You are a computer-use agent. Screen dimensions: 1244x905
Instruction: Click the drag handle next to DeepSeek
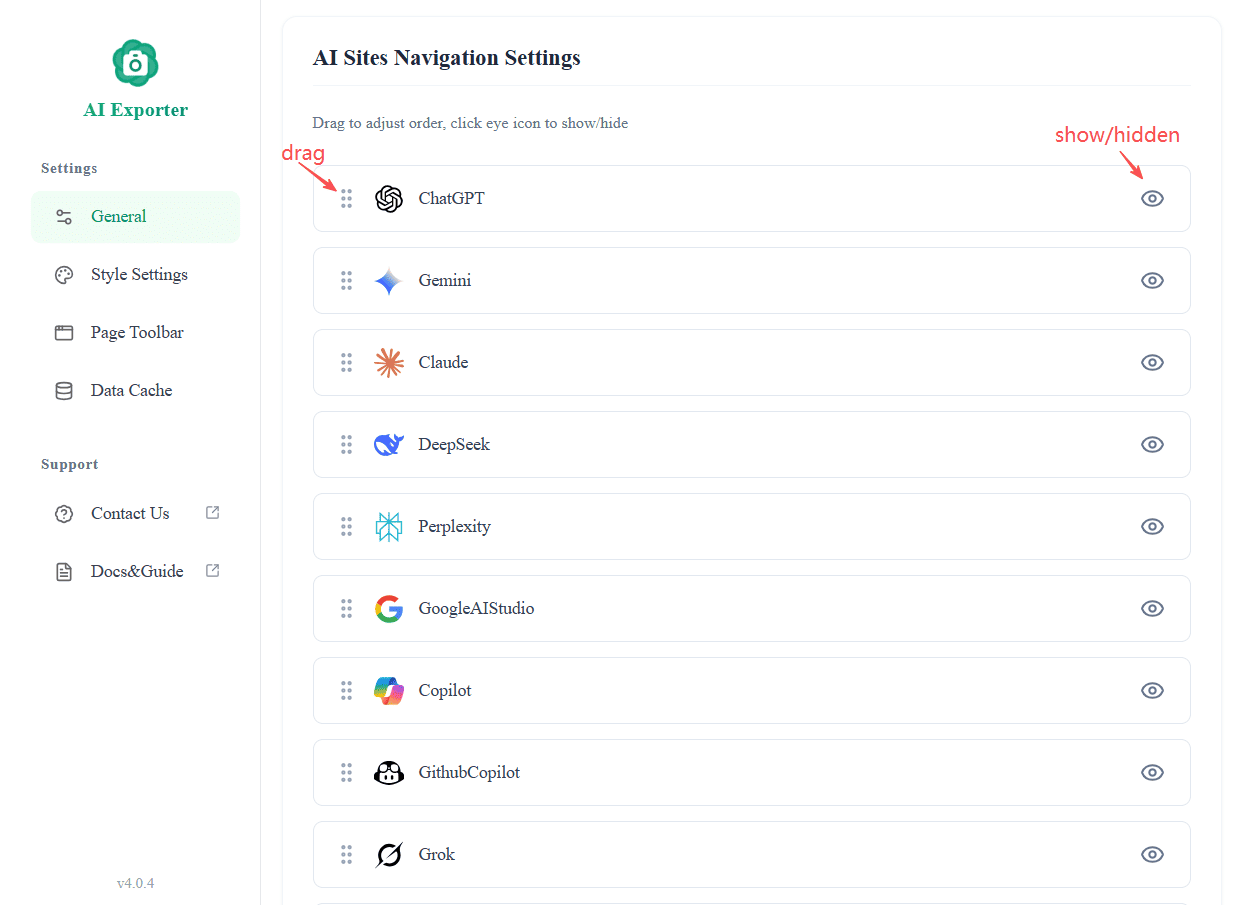347,444
